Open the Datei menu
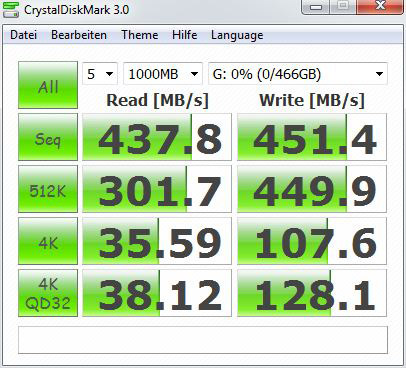The height and width of the screenshot is (368, 406). tap(23, 35)
